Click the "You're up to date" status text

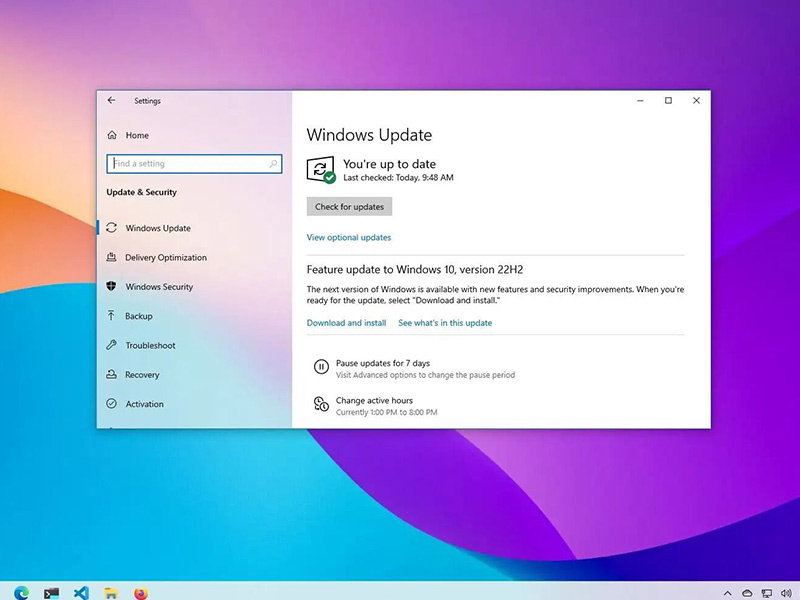tap(390, 164)
